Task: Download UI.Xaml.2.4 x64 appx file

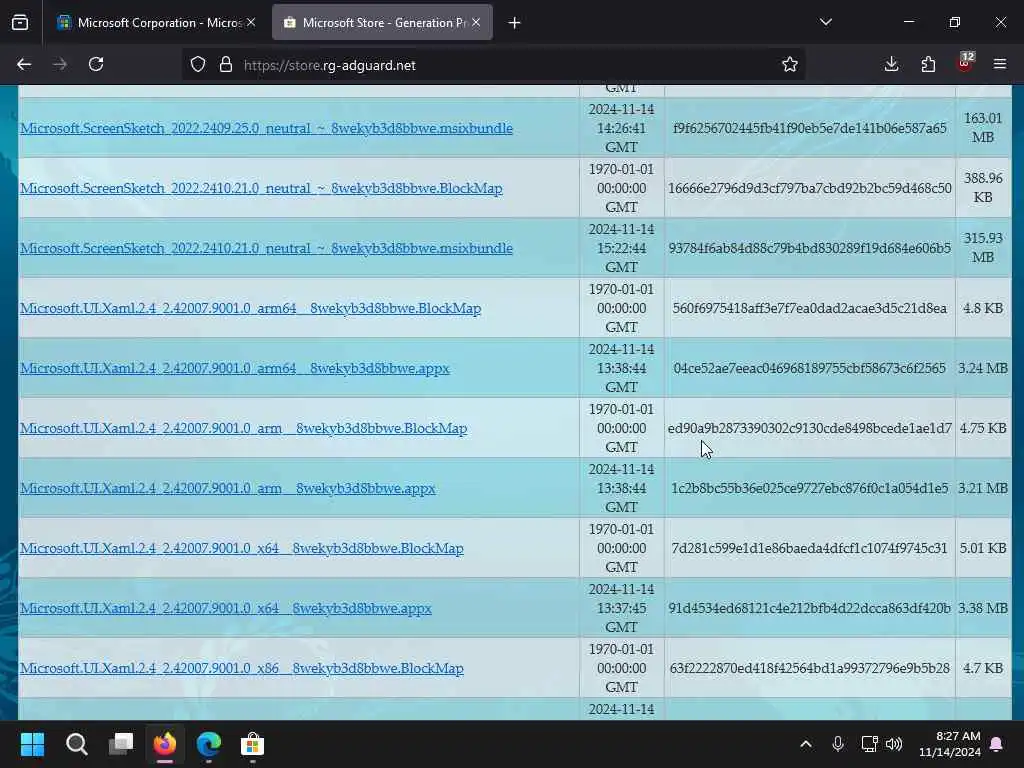Action: coord(225,609)
